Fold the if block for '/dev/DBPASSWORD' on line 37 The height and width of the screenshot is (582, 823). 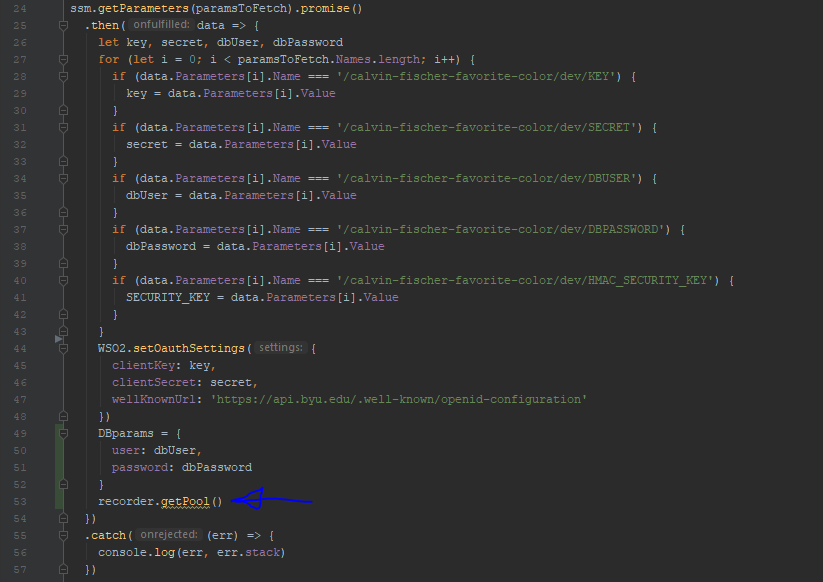(64, 229)
